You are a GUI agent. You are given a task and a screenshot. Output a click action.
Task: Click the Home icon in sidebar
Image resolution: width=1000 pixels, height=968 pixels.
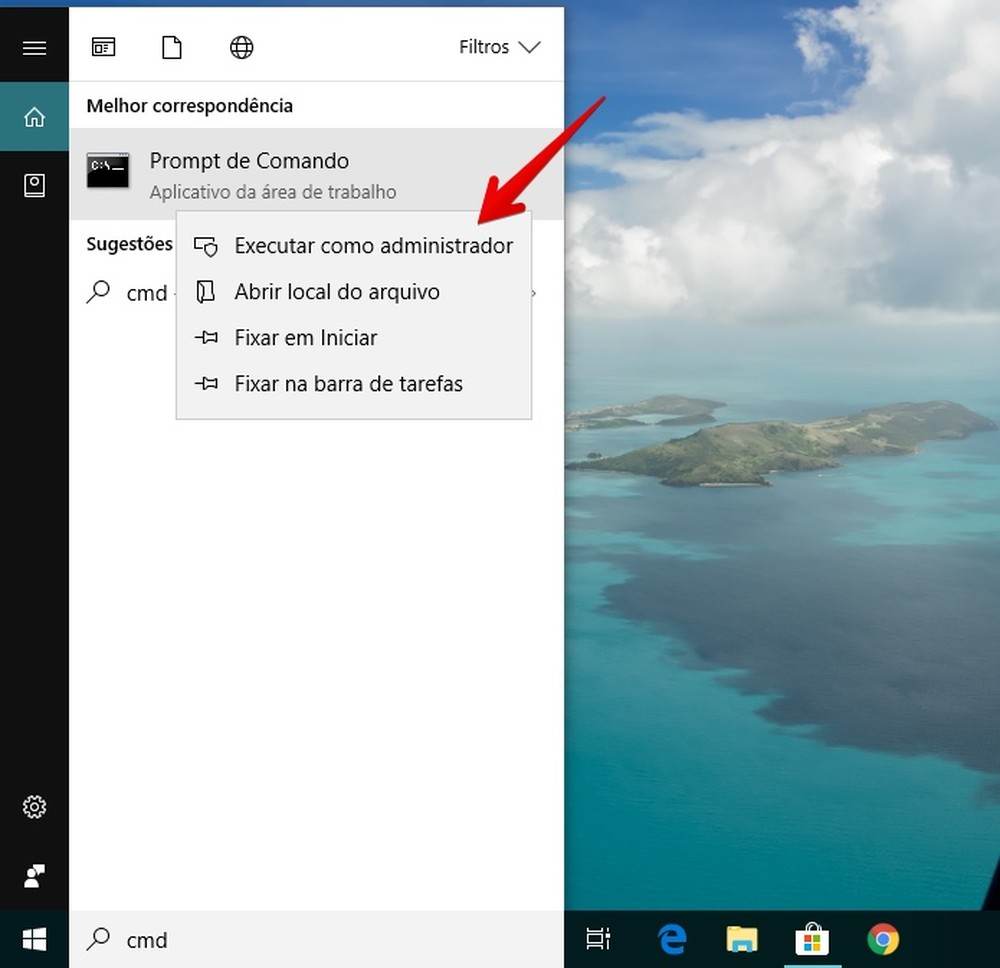coord(34,117)
